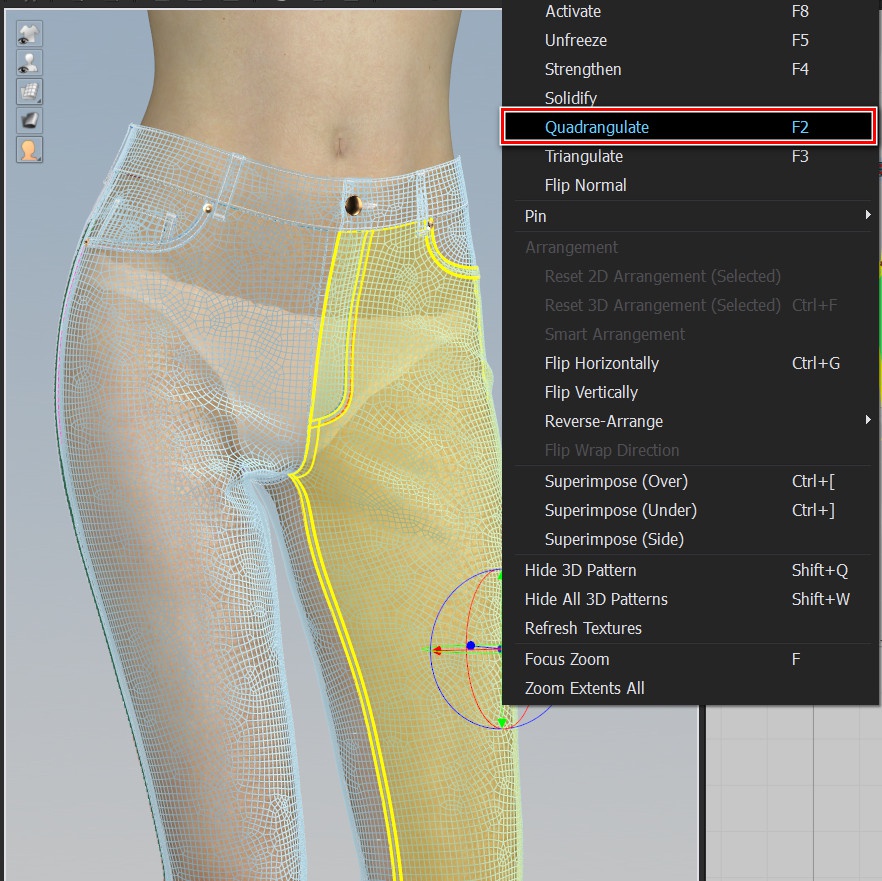The width and height of the screenshot is (882, 881).
Task: Click the dark fabric surface render icon
Action: pos(29,120)
